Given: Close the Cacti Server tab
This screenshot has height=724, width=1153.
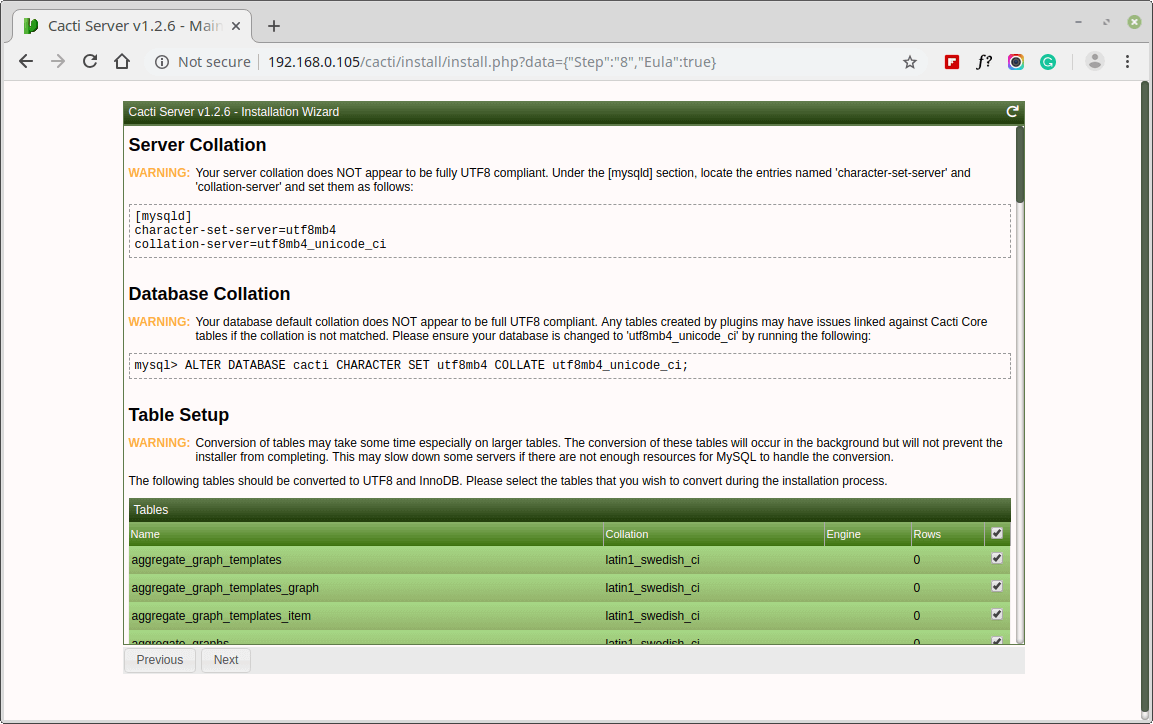Looking at the screenshot, I should (236, 26).
